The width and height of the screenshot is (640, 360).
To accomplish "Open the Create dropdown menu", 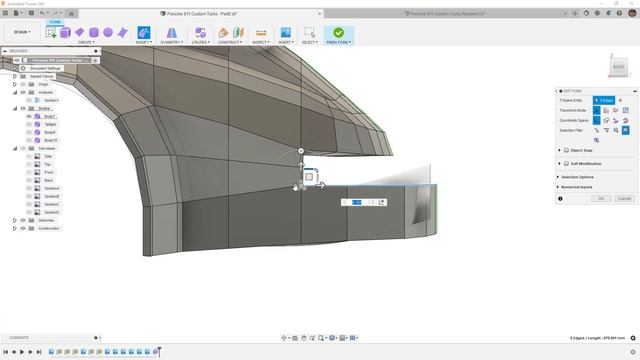I will click(86, 42).
